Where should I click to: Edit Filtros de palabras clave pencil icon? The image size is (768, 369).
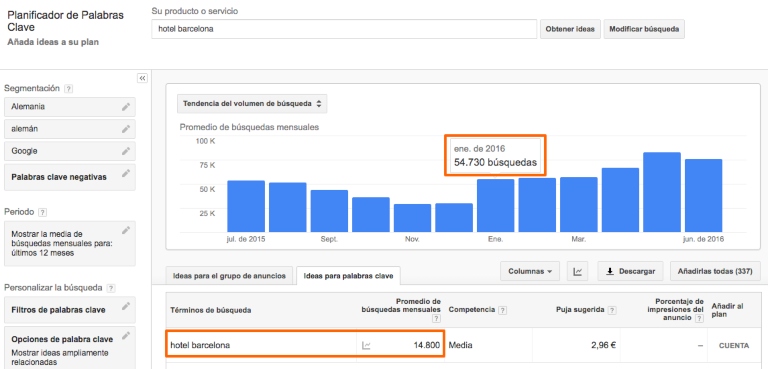pos(126,306)
